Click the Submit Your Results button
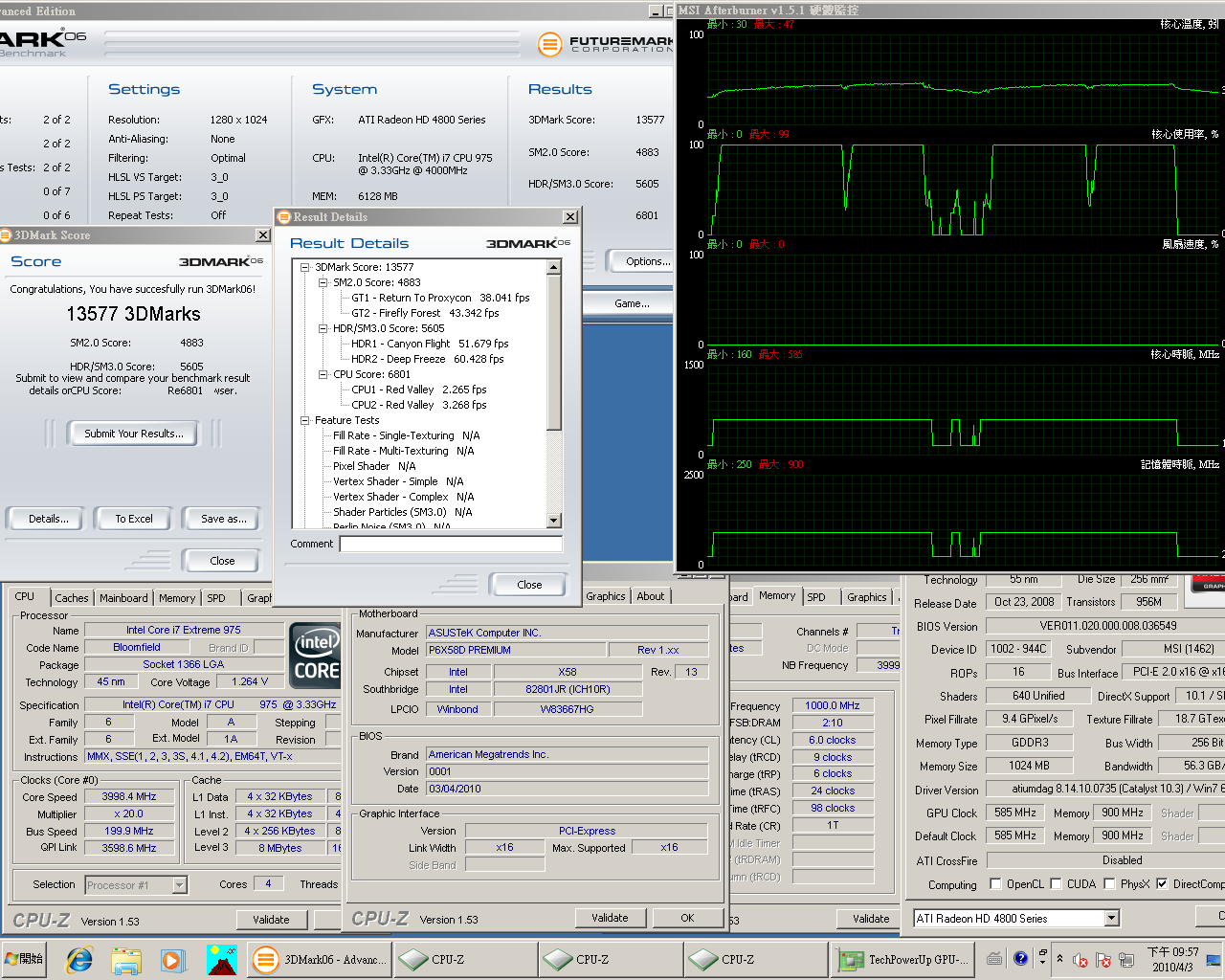1225x980 pixels. point(133,434)
